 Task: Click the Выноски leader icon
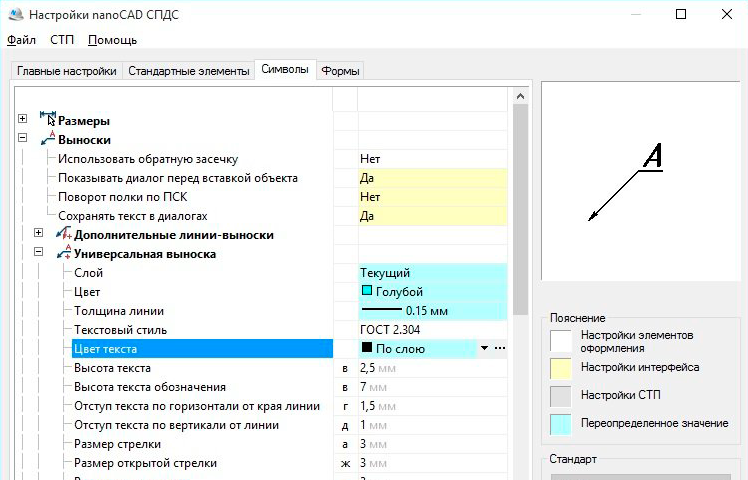(48, 138)
